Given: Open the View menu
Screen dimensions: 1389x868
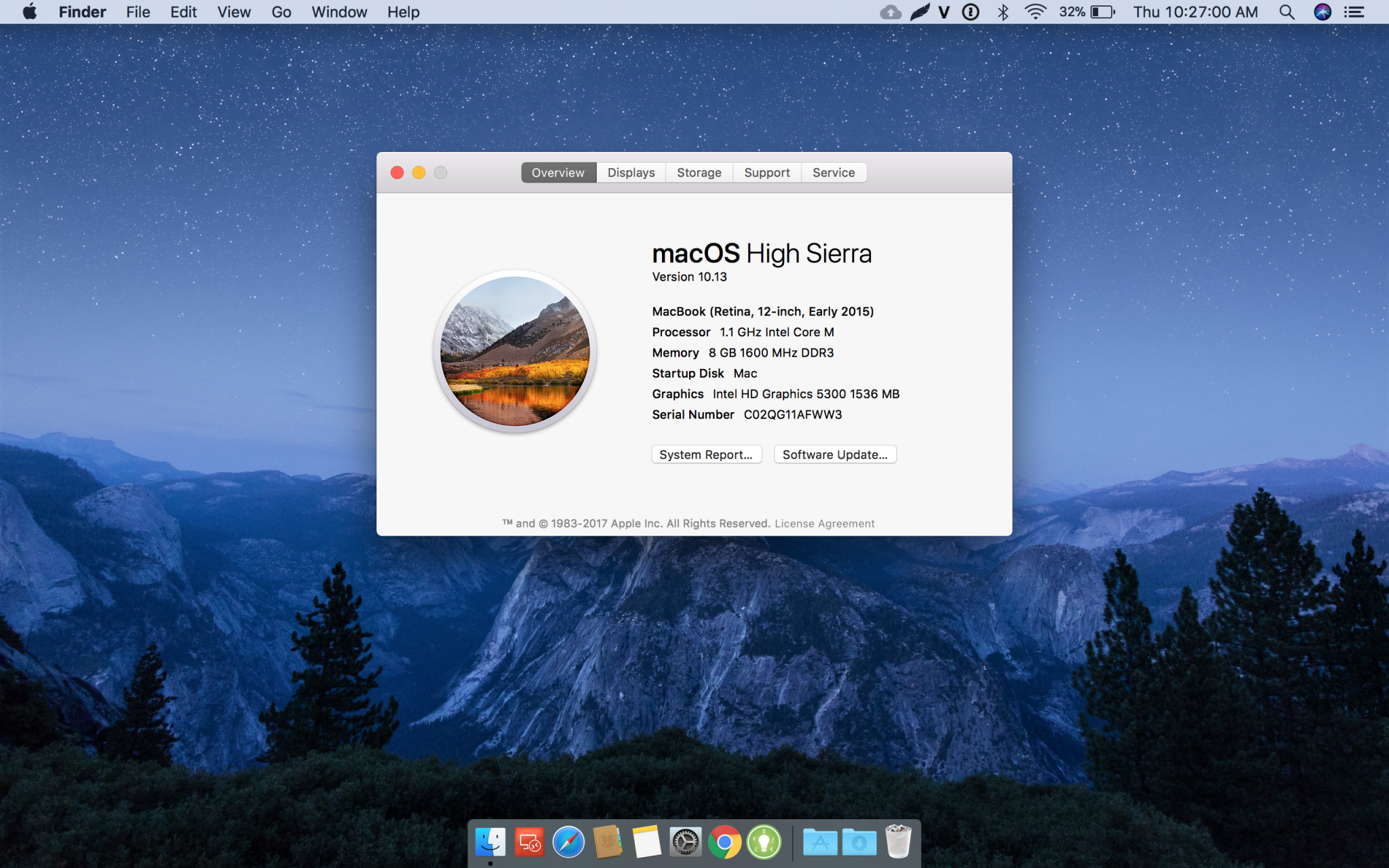Looking at the screenshot, I should pyautogui.click(x=234, y=12).
